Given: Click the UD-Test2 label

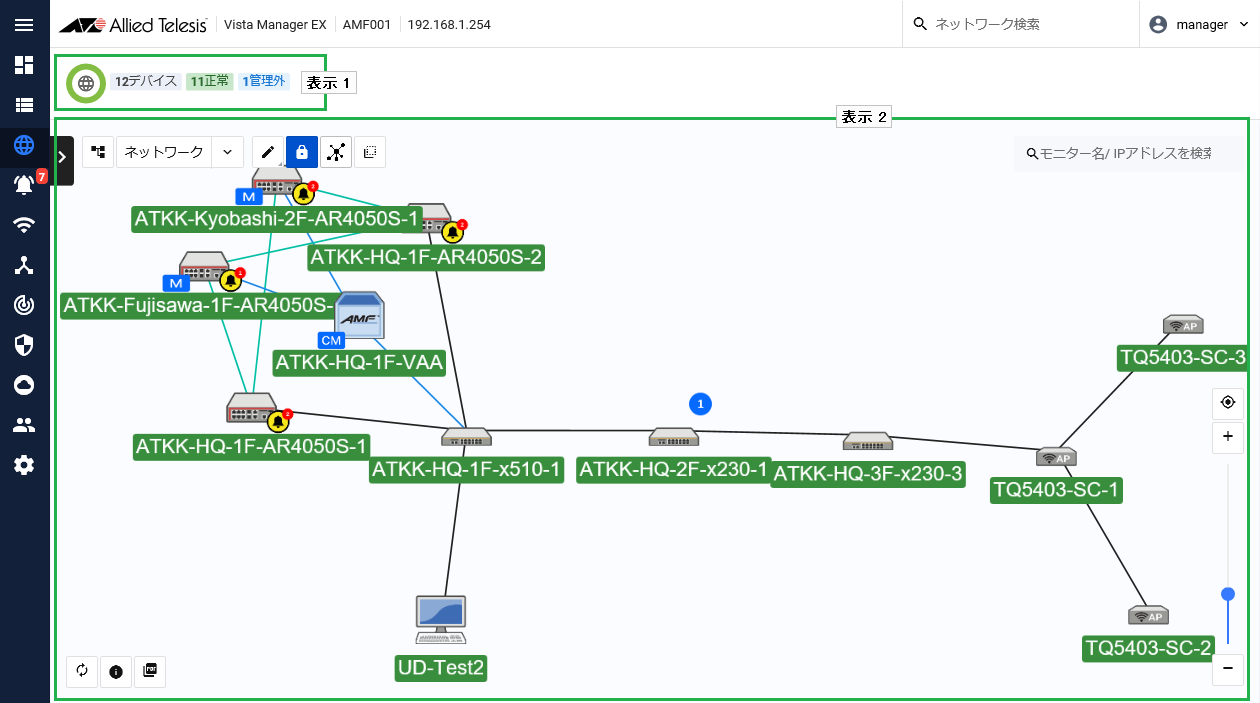Looking at the screenshot, I should (441, 668).
